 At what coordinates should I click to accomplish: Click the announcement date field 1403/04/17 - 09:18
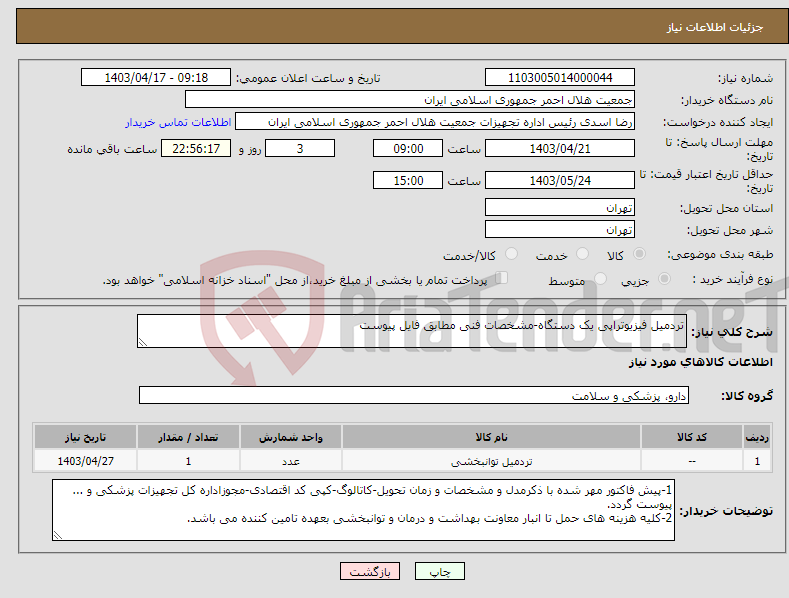click(156, 78)
